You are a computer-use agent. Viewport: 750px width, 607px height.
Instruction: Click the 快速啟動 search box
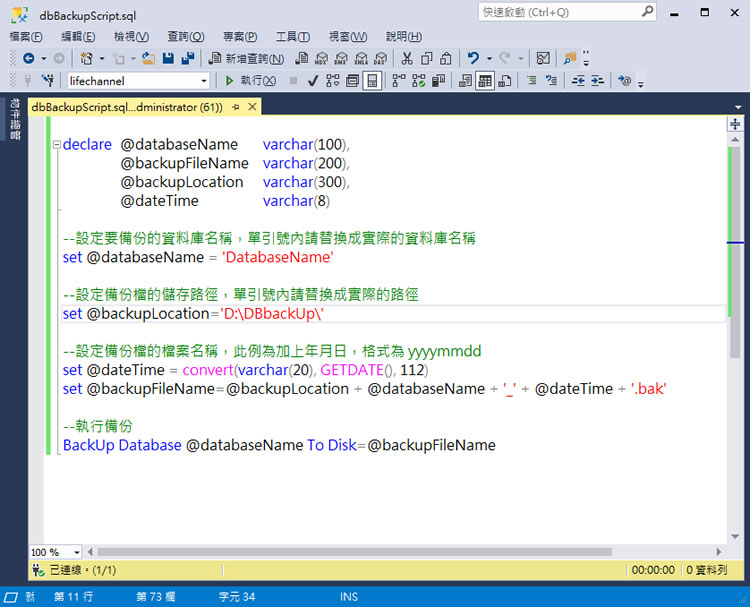557,12
